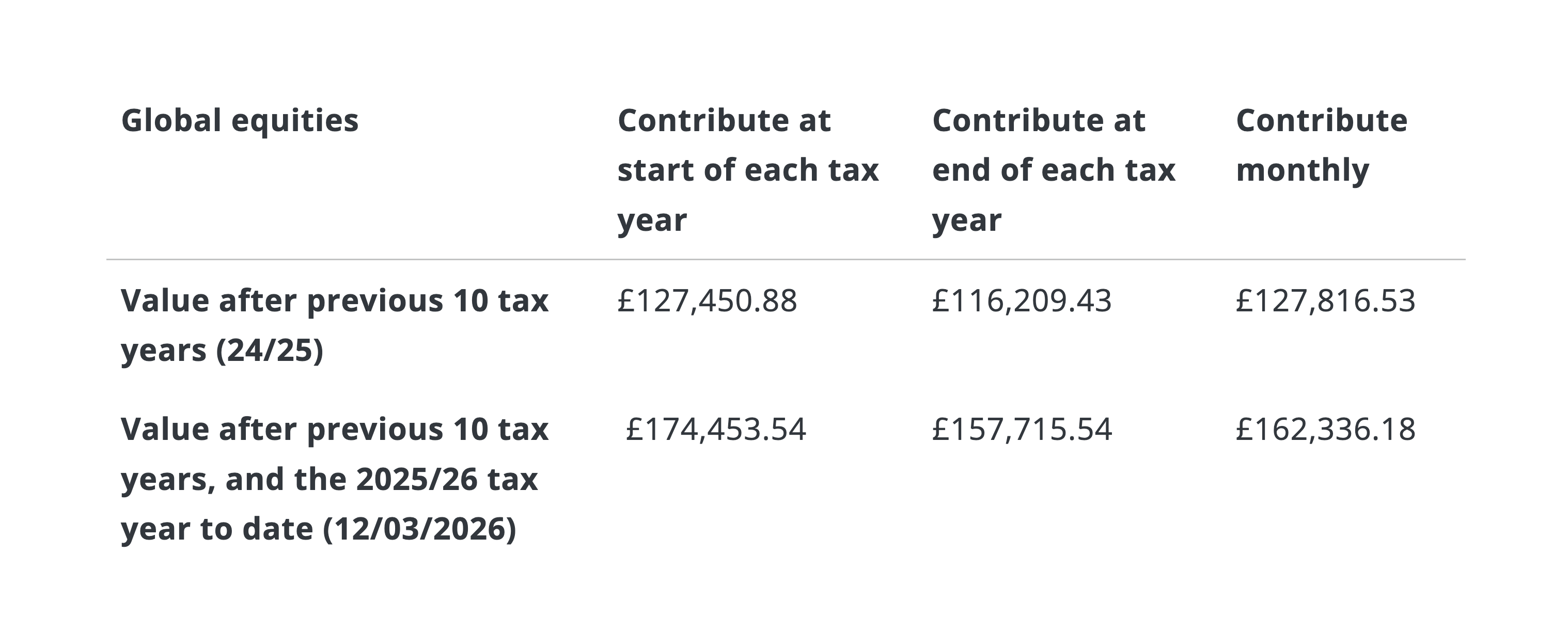This screenshot has width=1568, height=632.
Task: Click the horizontal divider below the header row
Action: [x=785, y=260]
